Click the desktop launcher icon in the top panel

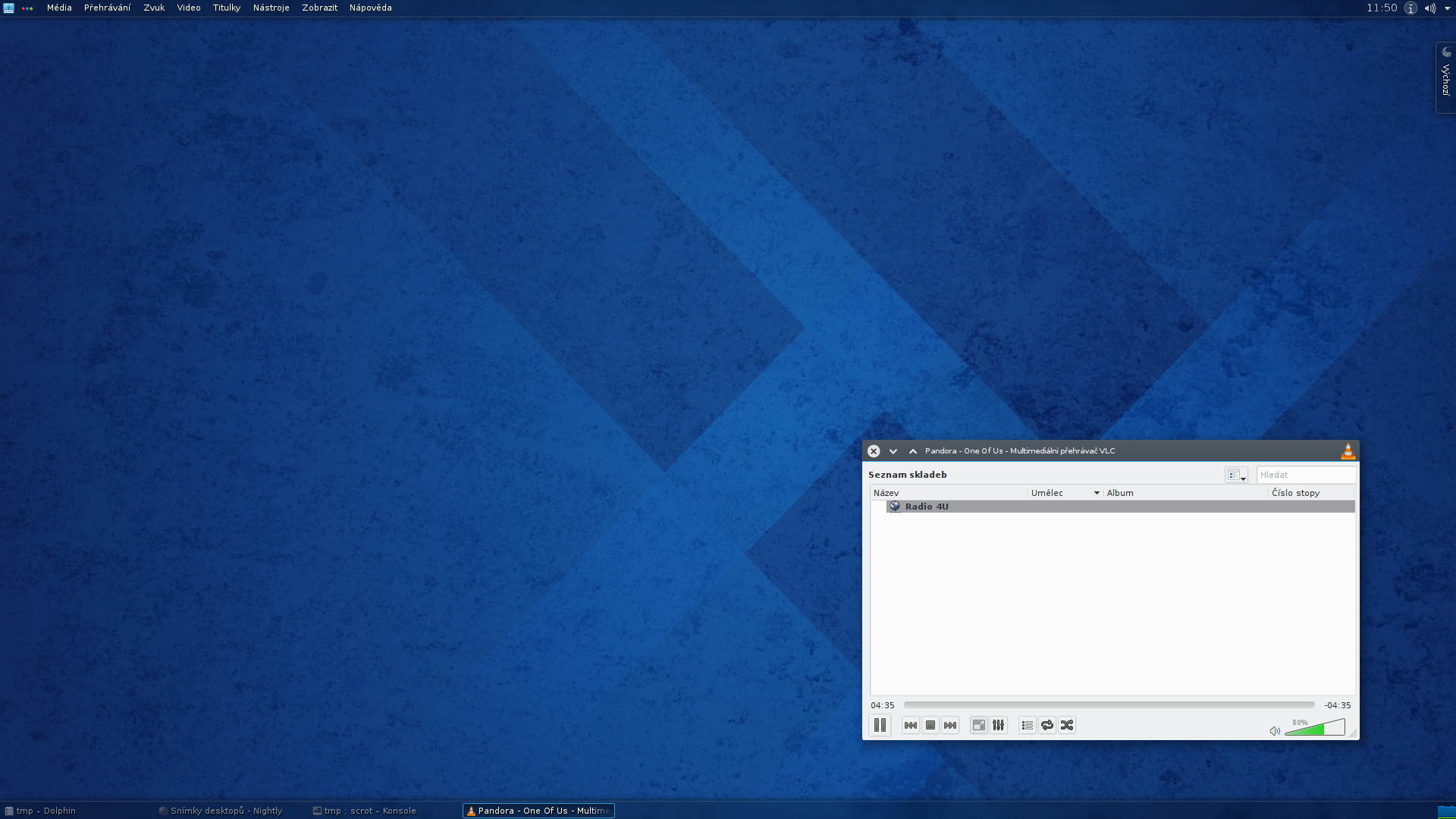click(x=9, y=8)
